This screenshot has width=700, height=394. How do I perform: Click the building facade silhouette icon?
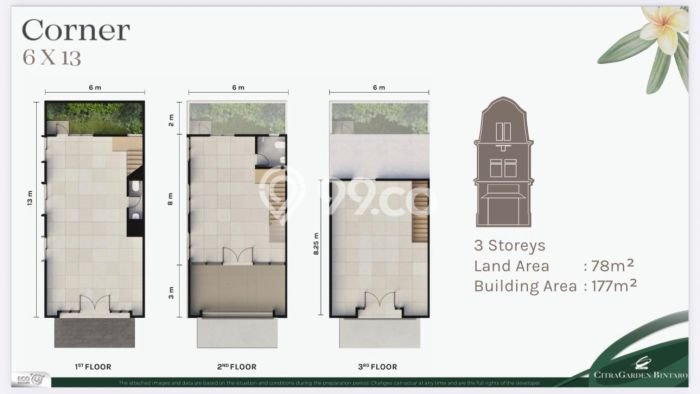[504, 162]
